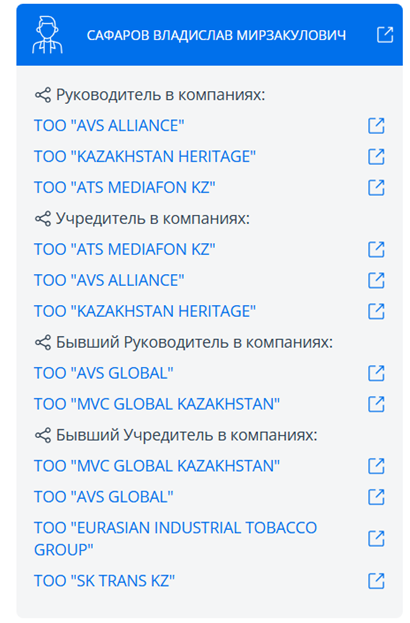410x623 pixels.
Task: Open external icon for SK TRANS KZ
Action: [x=376, y=581]
